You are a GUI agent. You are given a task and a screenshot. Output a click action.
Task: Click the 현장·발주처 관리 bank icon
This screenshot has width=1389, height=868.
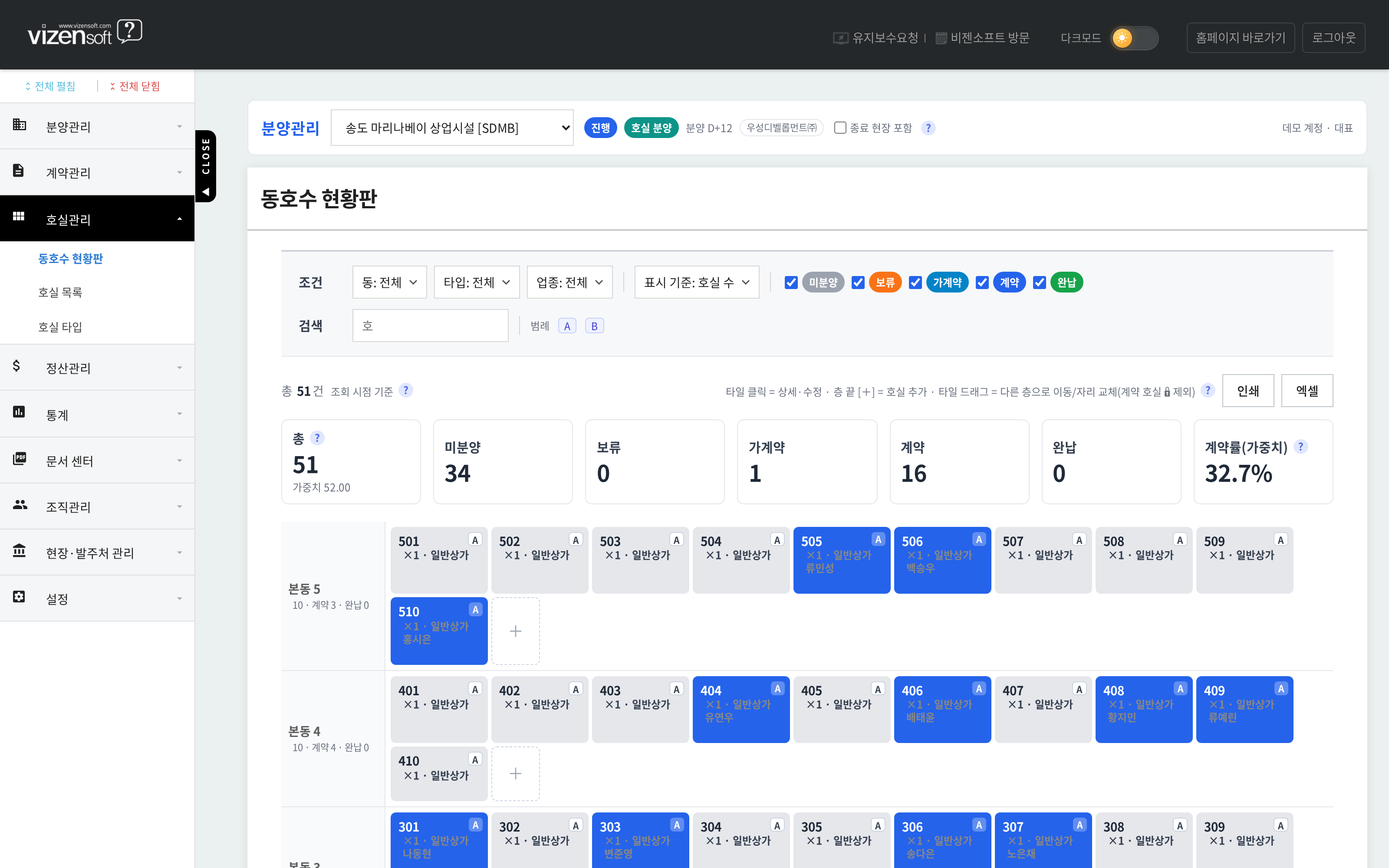(20, 550)
